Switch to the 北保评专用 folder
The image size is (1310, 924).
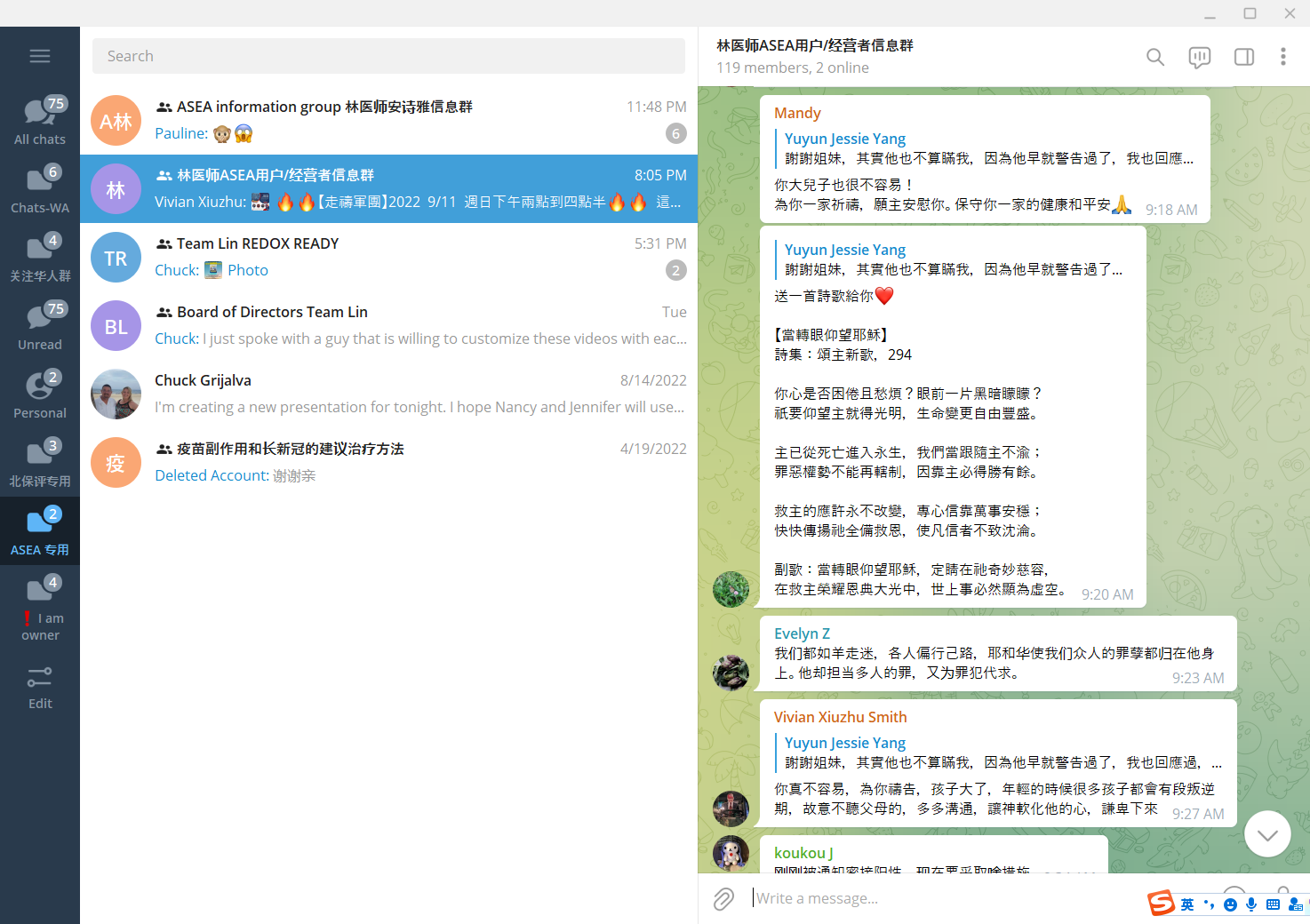tap(40, 463)
